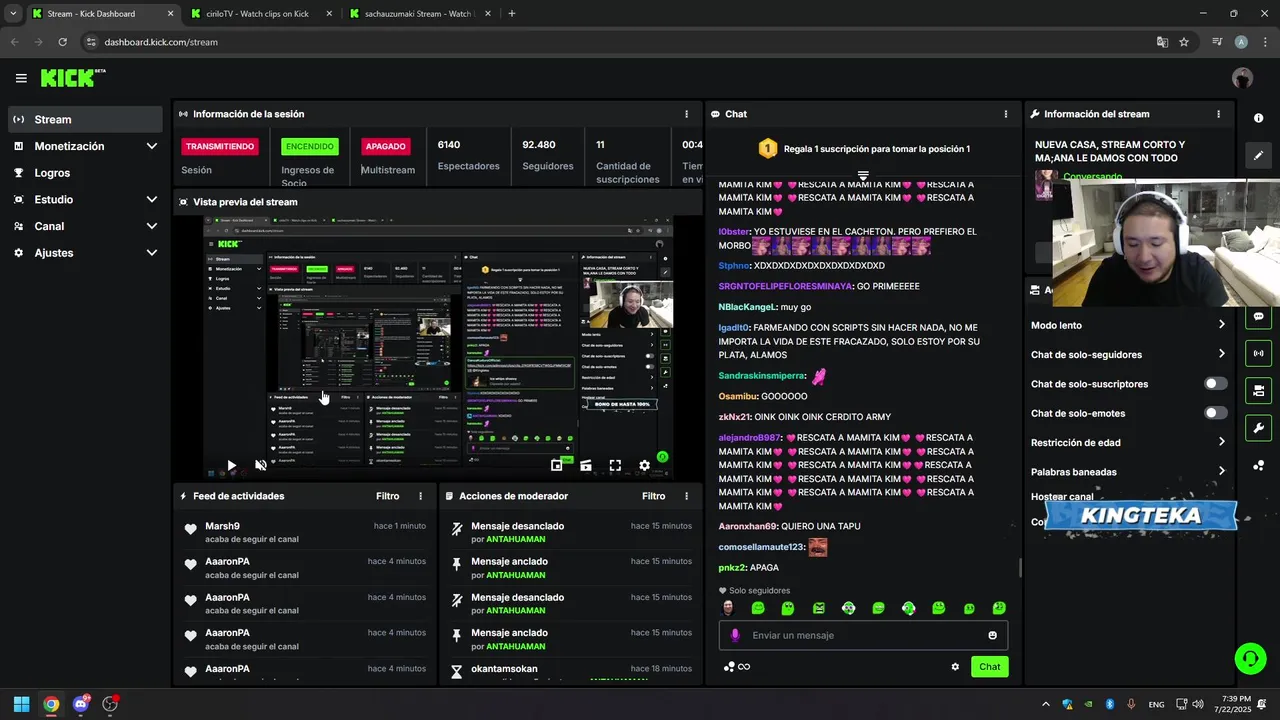Reload the browser page
The image size is (1280, 720).
[x=62, y=42]
